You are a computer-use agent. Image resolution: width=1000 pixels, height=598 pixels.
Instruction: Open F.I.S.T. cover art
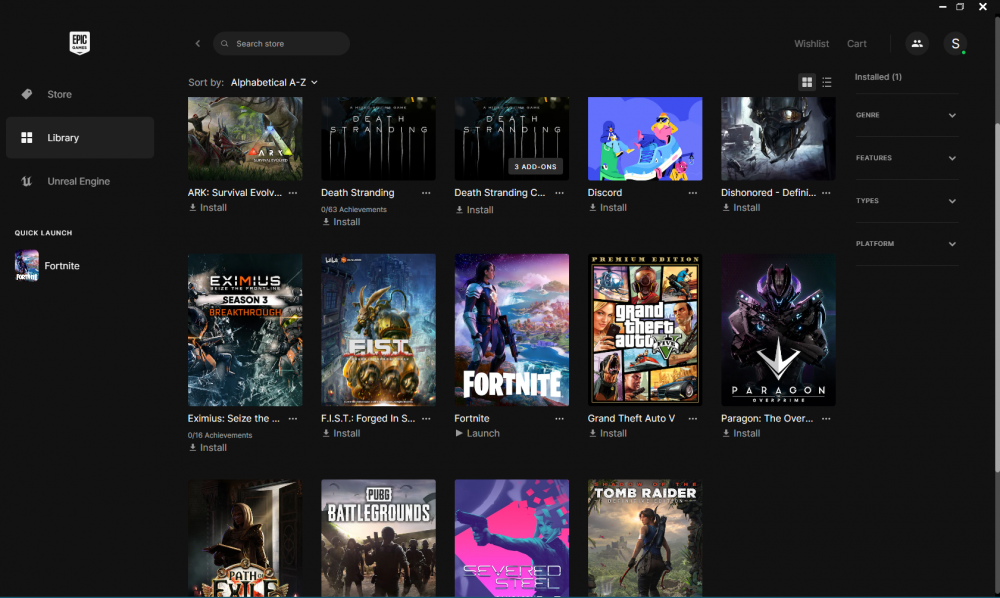(378, 330)
